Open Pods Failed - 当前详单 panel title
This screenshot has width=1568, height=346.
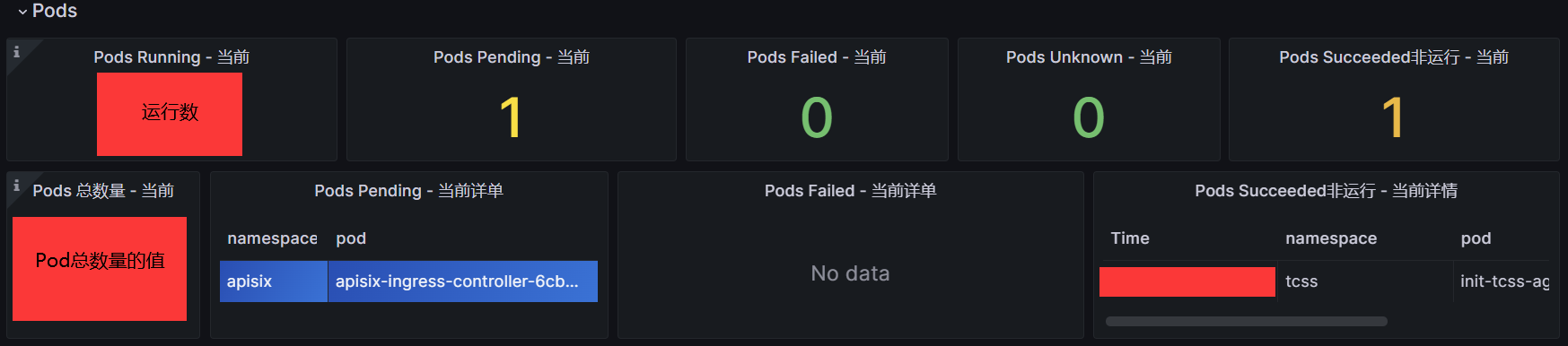(x=851, y=191)
